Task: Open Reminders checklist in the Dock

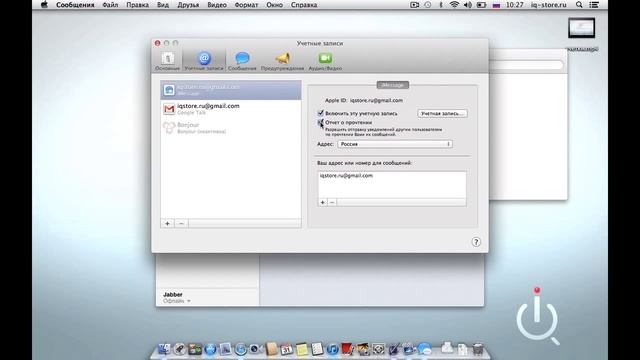Action: 317,349
